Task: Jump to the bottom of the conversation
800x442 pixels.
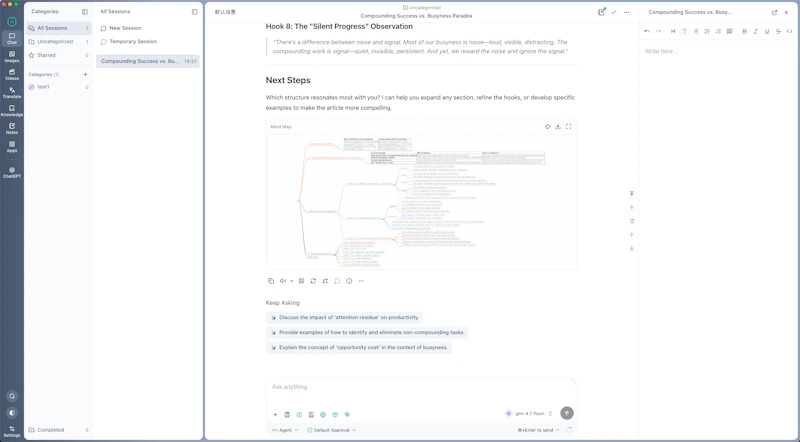Action: (632, 249)
